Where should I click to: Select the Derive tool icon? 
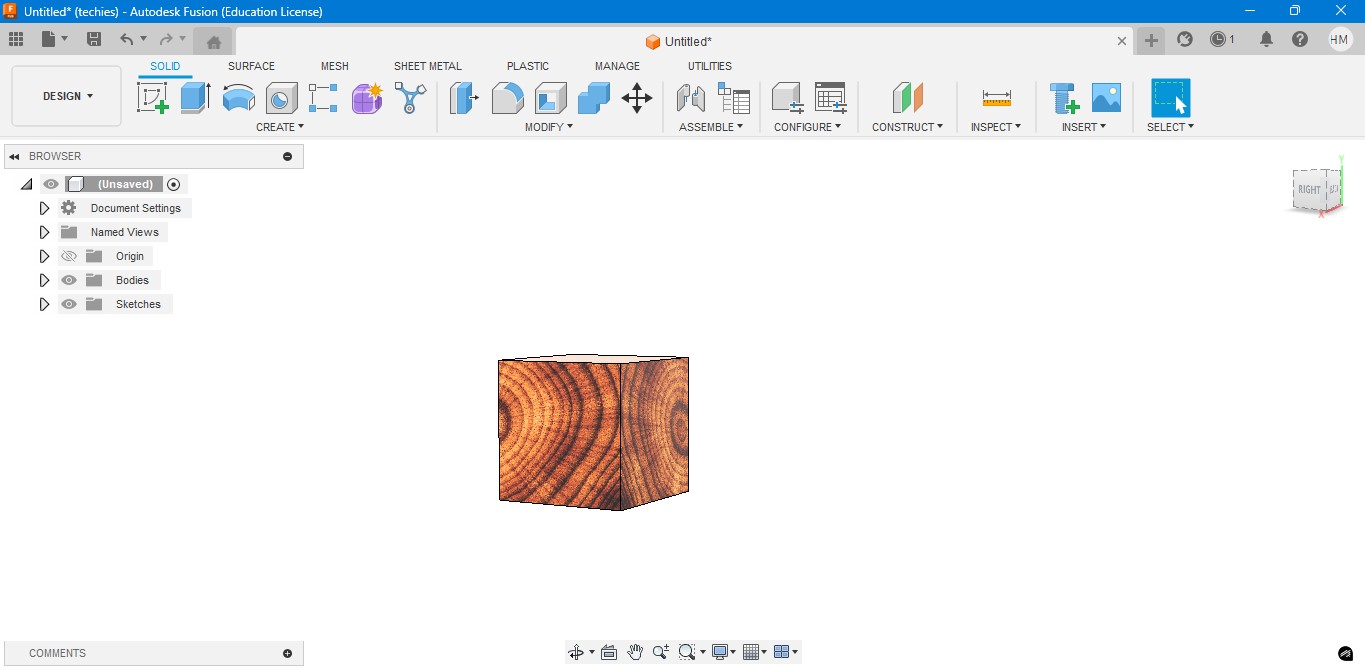(x=410, y=98)
